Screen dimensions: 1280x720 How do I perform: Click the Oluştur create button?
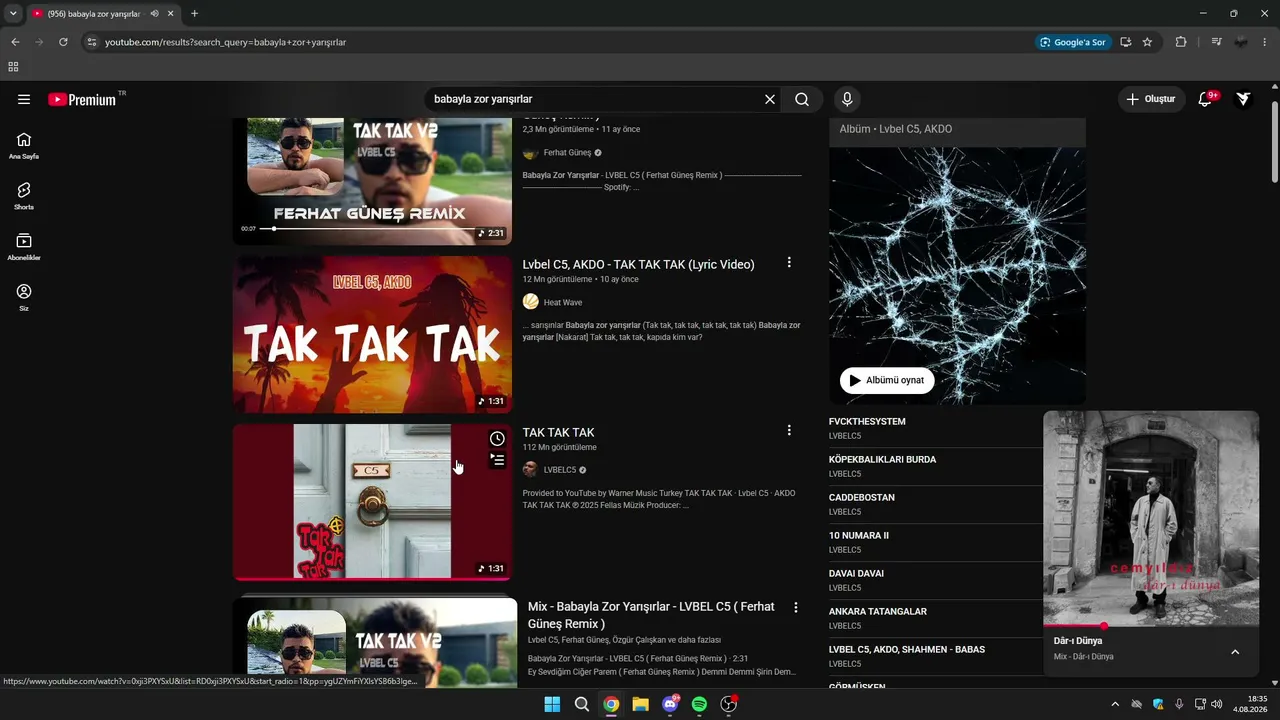1151,99
